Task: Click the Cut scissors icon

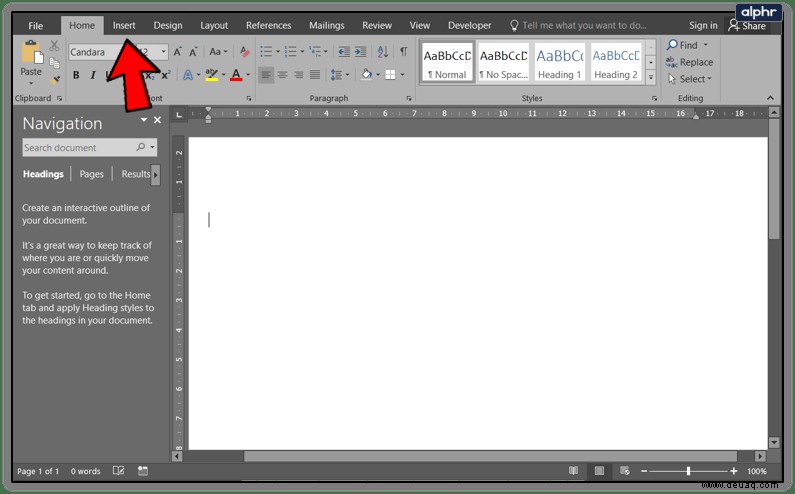Action: click(x=54, y=46)
